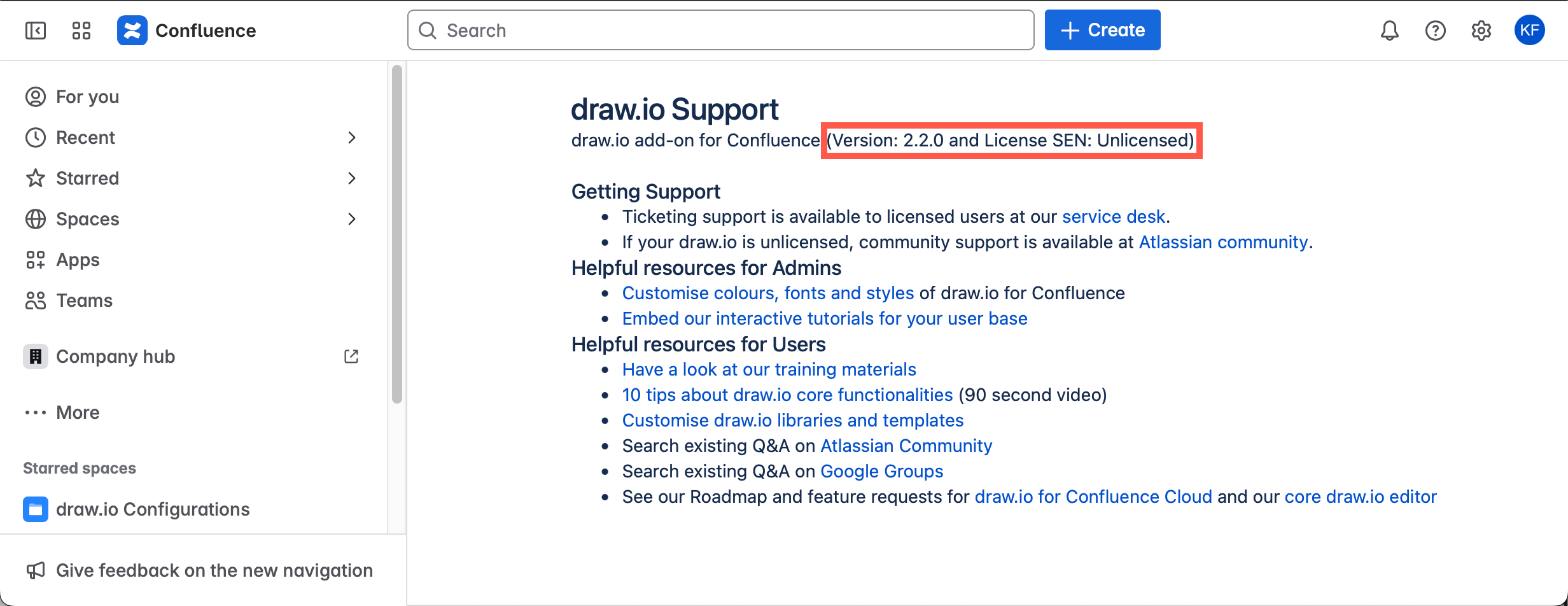Select Apps in the sidebar
This screenshot has height=606, width=1568.
pyautogui.click(x=77, y=260)
